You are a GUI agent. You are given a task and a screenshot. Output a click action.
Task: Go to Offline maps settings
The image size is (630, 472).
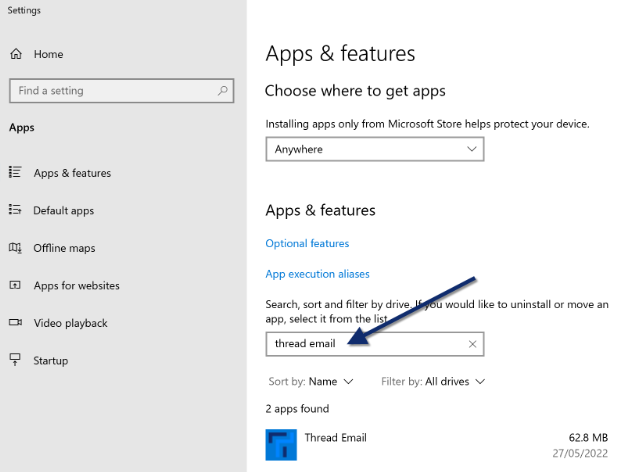[x=64, y=248]
